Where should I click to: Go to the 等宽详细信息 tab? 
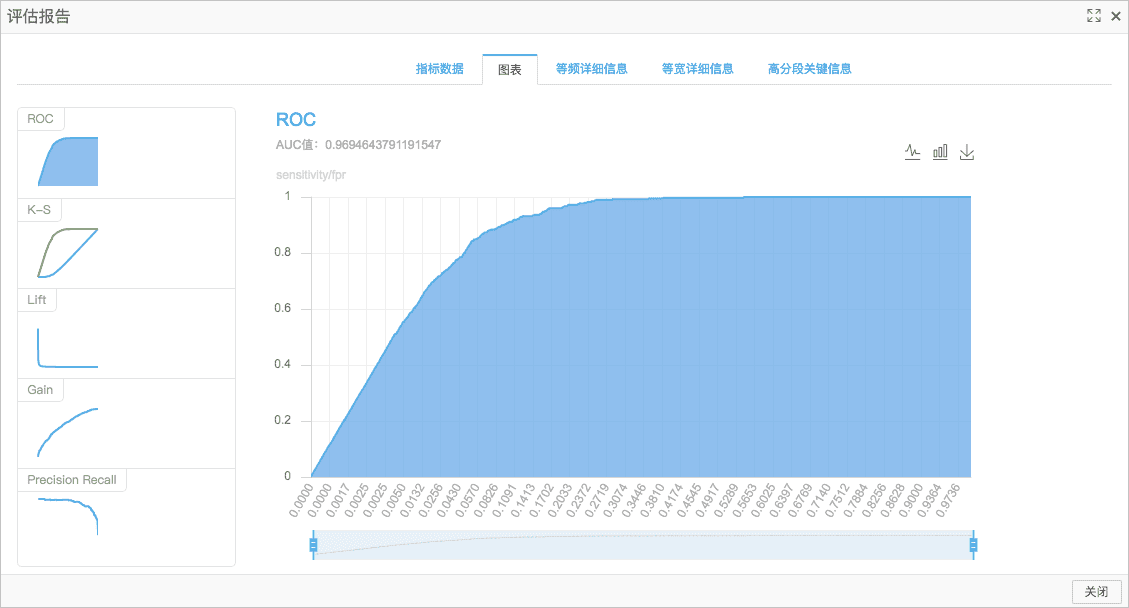[x=697, y=68]
